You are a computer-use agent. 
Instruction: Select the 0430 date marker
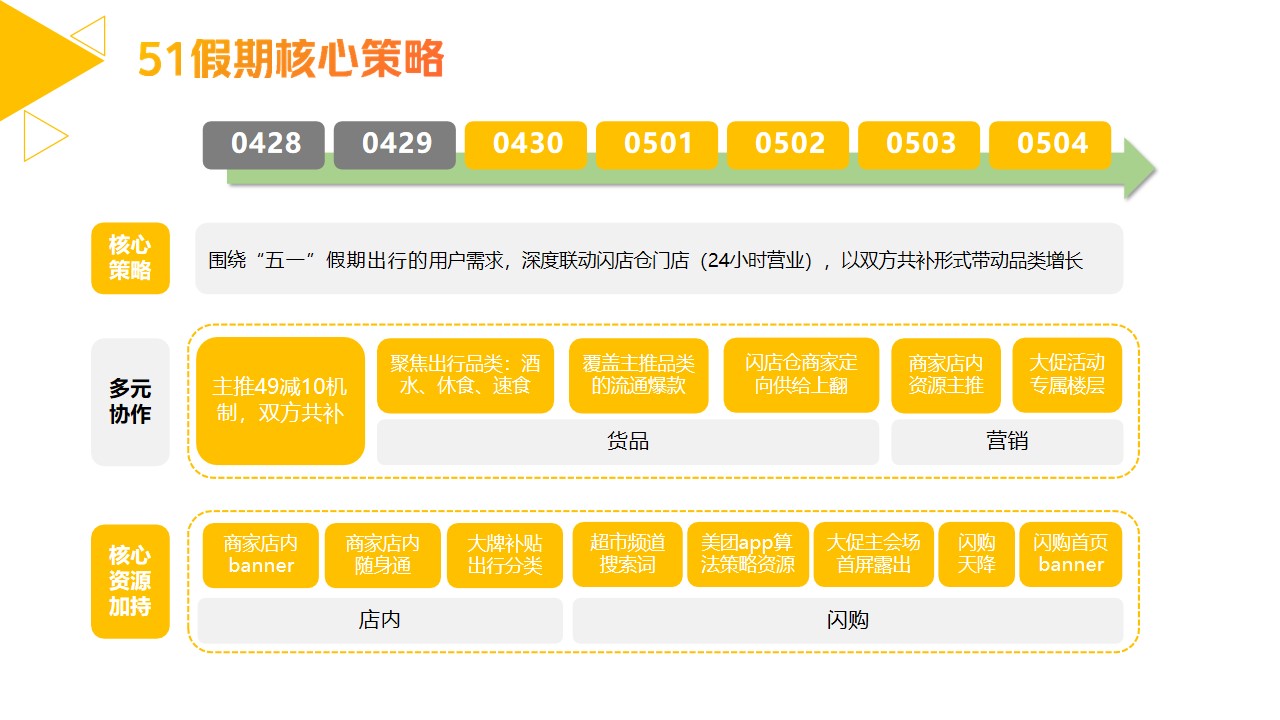[526, 145]
